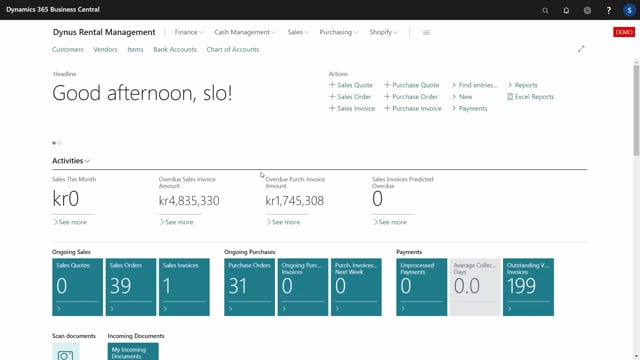The width and height of the screenshot is (640, 360).
Task: Open the Ongoing Purch. Invoices tile
Action: (303, 287)
